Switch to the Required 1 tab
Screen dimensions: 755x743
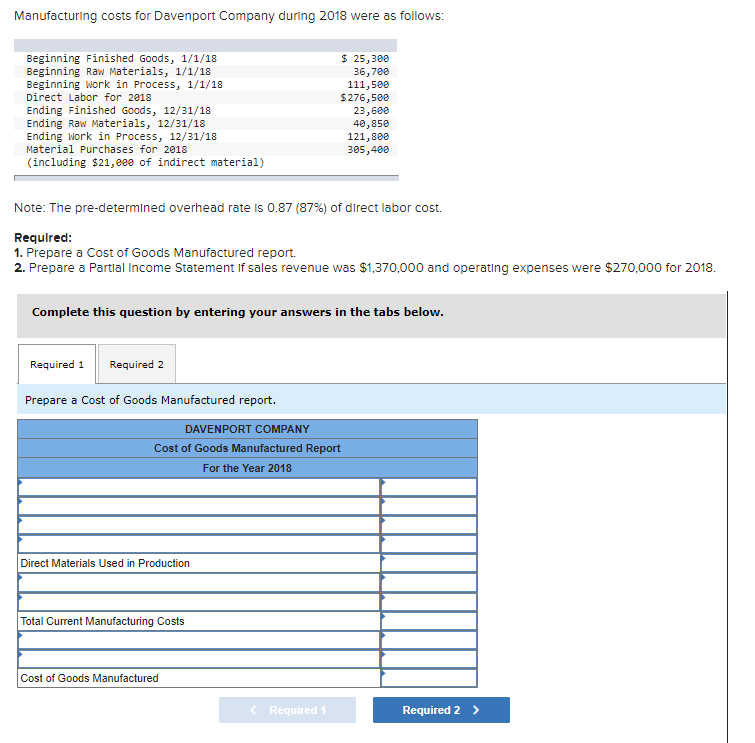click(x=57, y=364)
